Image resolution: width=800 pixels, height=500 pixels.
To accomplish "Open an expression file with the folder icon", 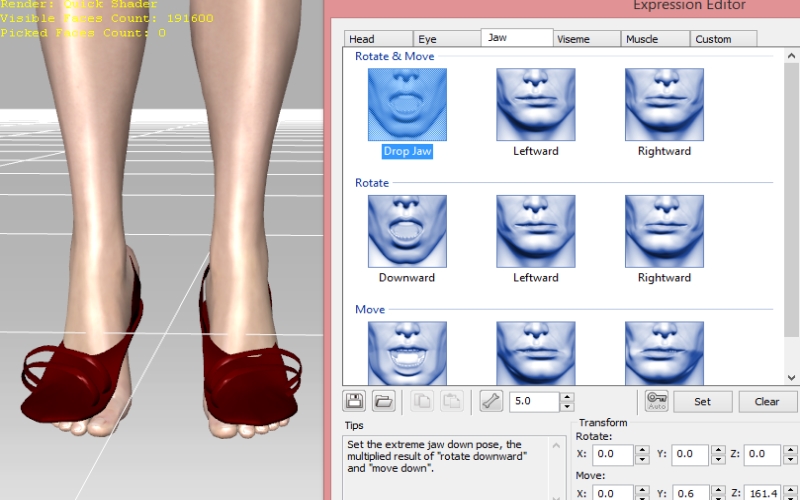I will click(x=383, y=401).
